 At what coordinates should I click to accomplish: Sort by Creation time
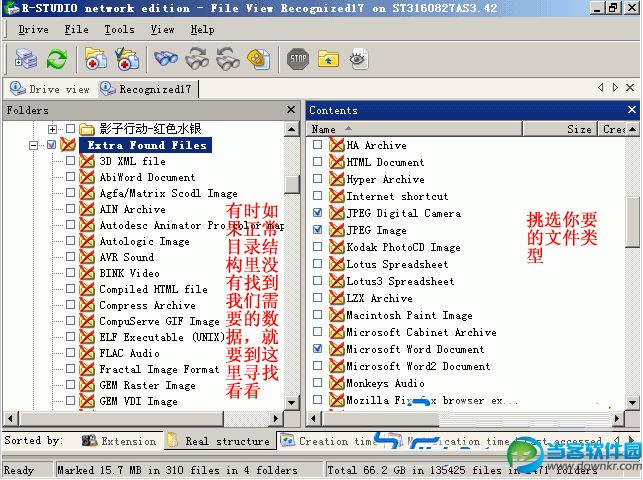[328, 441]
